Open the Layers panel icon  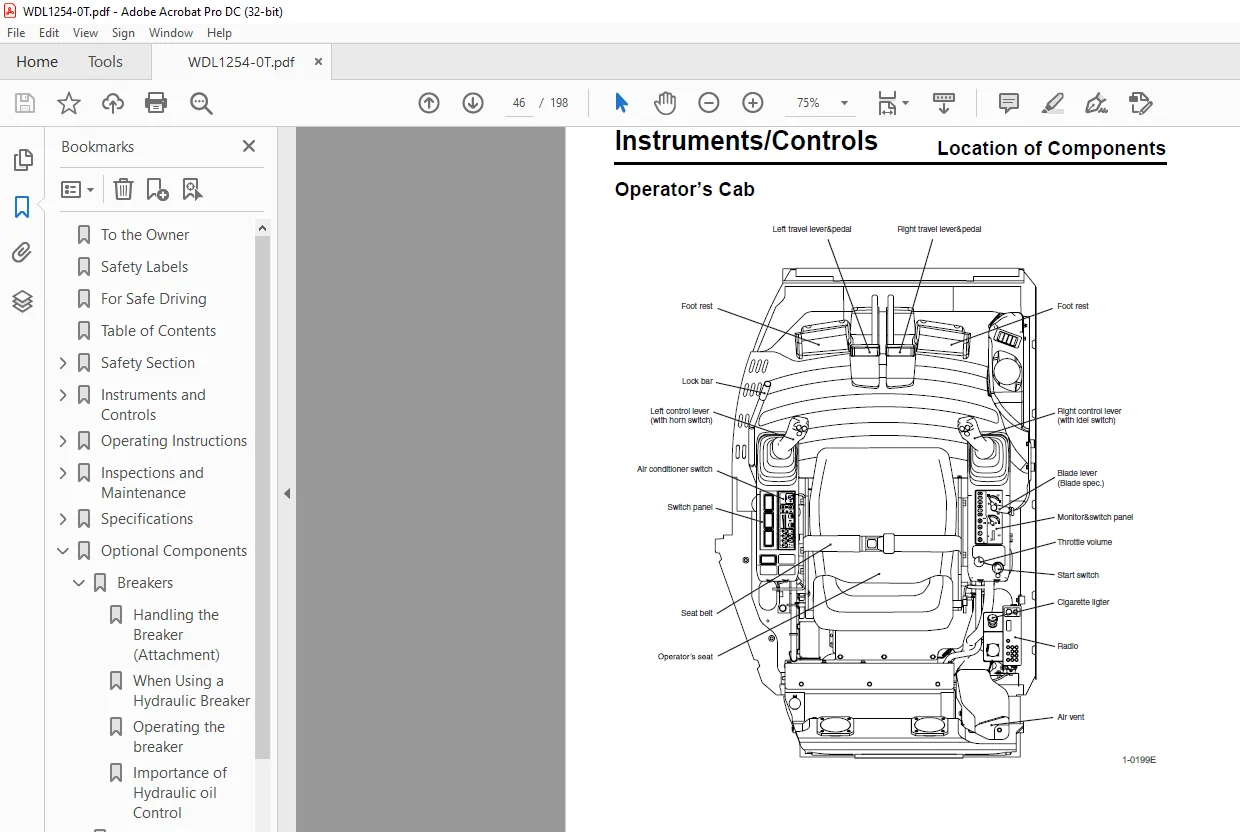pos(22,300)
